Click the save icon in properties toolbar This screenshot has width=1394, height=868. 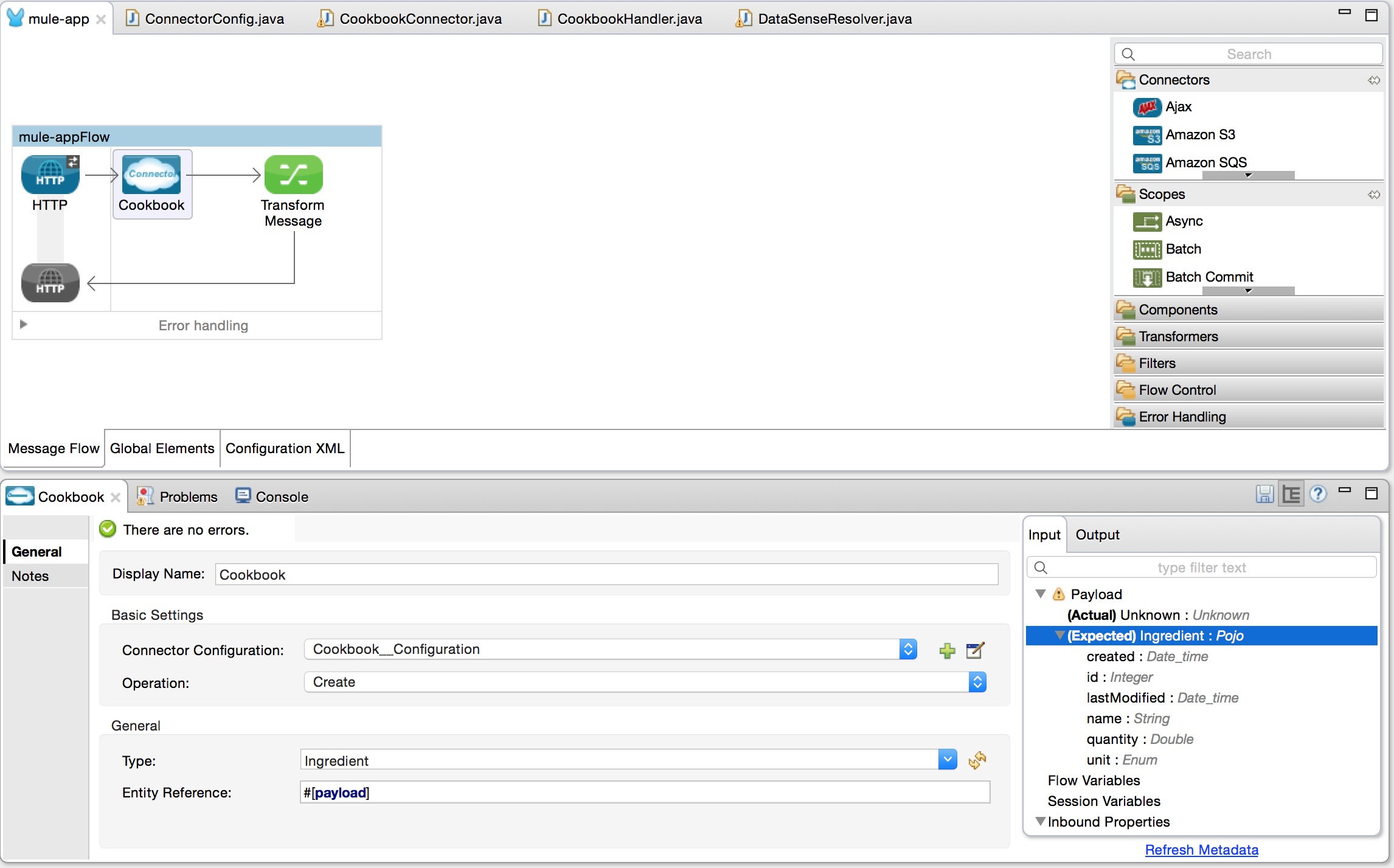pos(1264,495)
